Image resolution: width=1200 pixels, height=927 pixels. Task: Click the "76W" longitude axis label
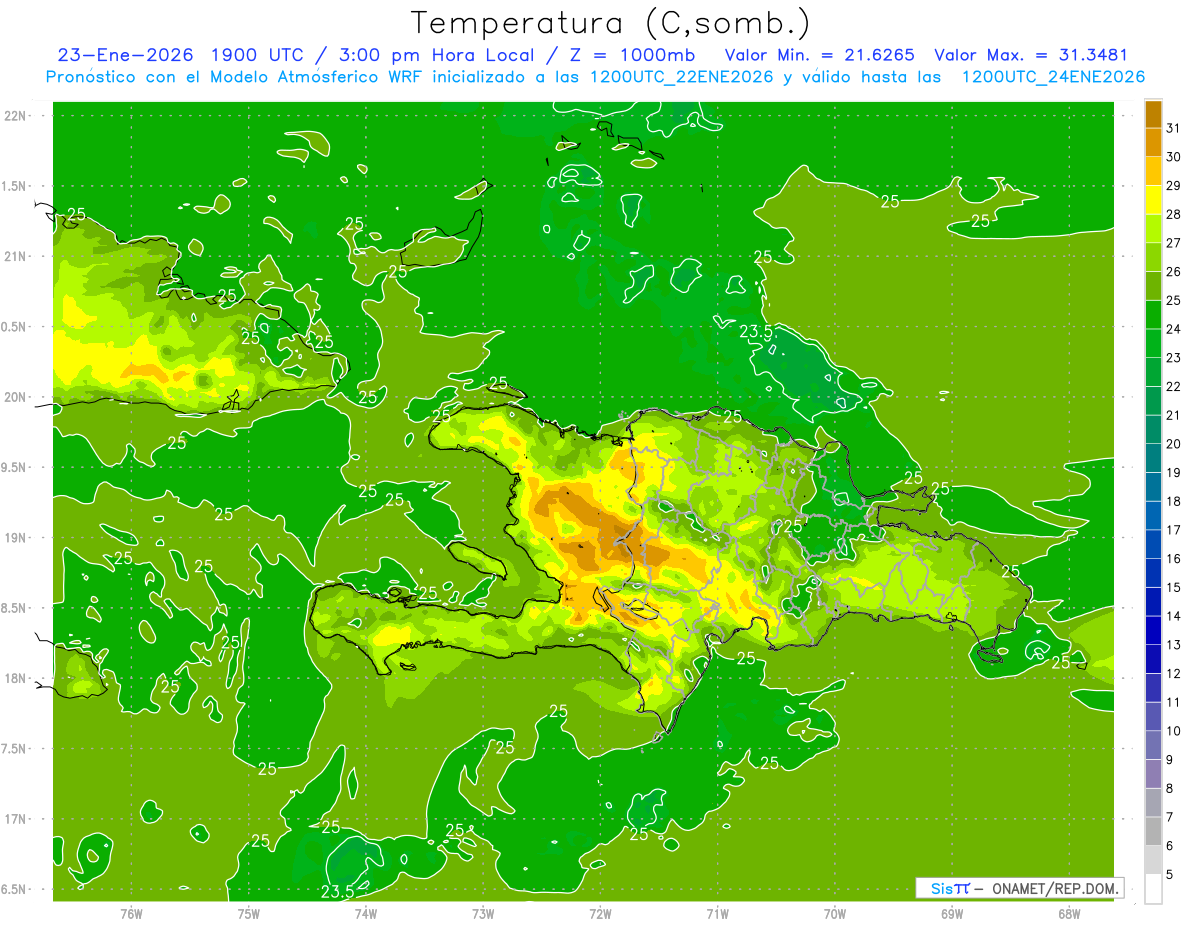click(131, 914)
